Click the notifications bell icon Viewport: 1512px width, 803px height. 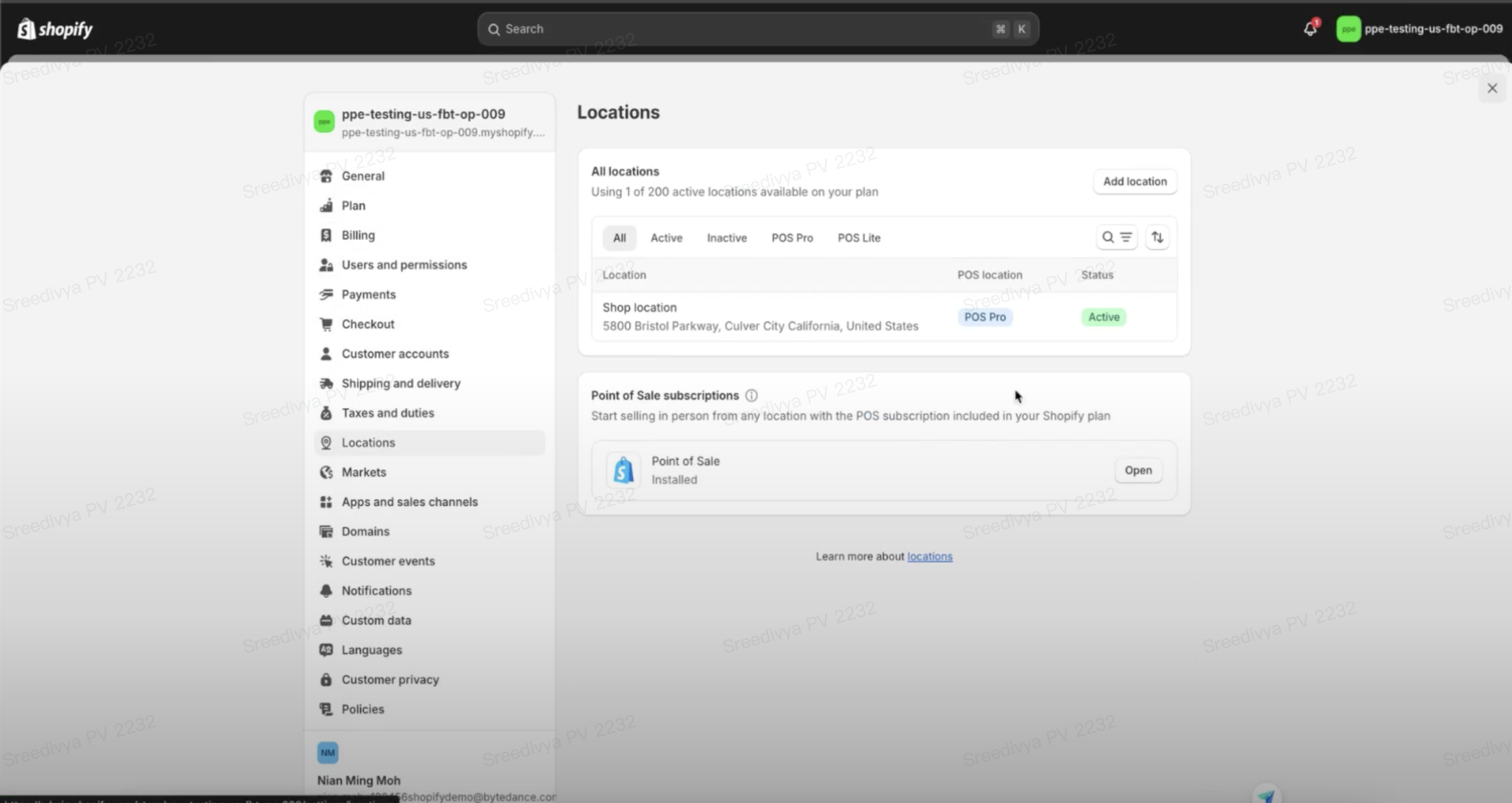pyautogui.click(x=1310, y=29)
